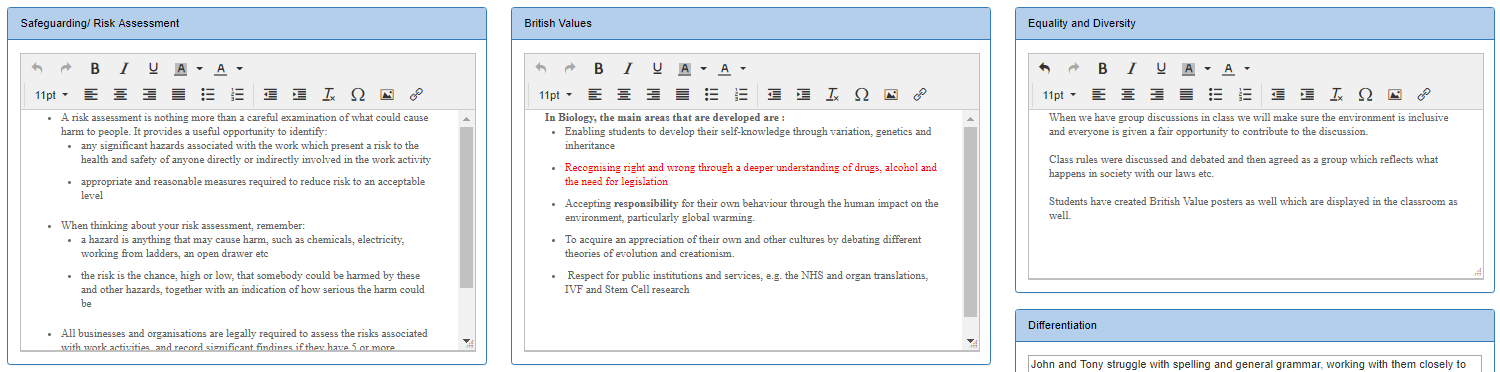The height and width of the screenshot is (372, 1500).
Task: Align right in Safeguarding editor
Action: tap(149, 95)
